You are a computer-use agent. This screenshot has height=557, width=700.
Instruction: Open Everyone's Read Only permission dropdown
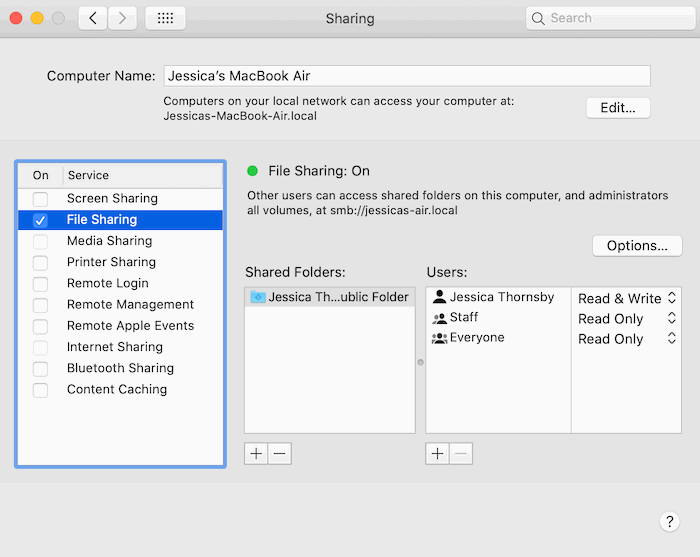coord(626,339)
